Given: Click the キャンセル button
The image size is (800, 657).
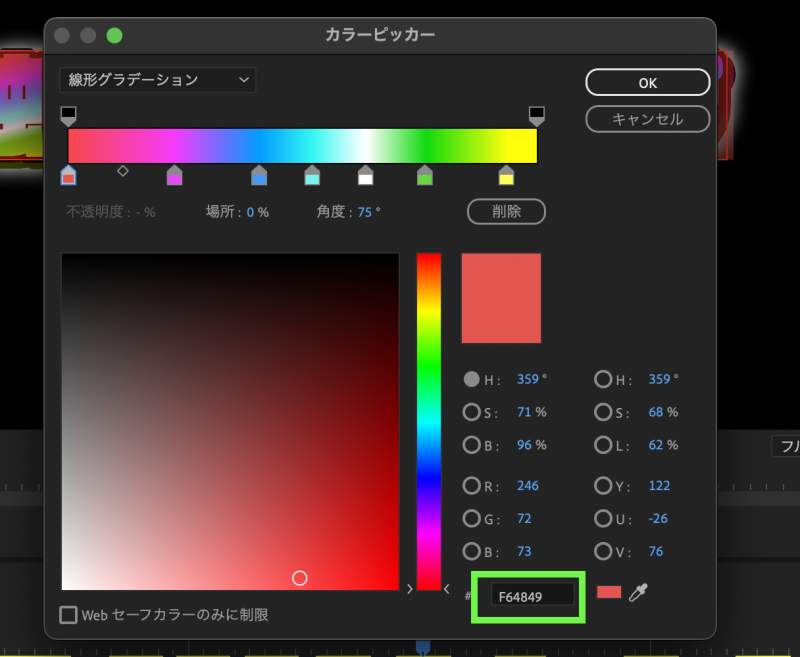Looking at the screenshot, I should tap(647, 119).
